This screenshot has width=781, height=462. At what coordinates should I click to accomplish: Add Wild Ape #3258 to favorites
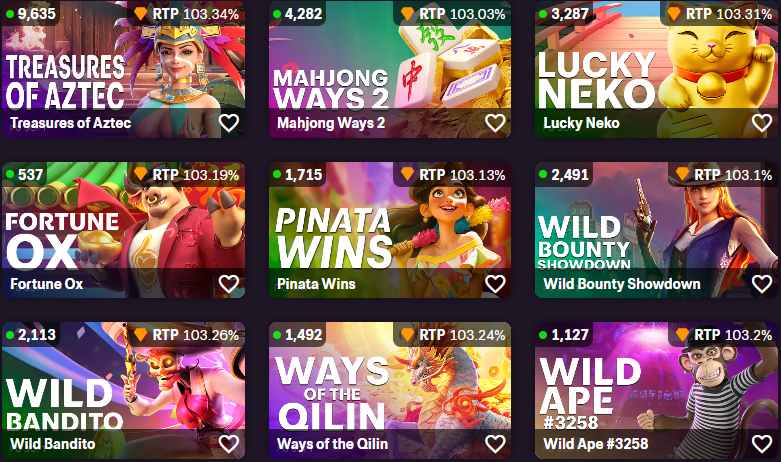762,444
